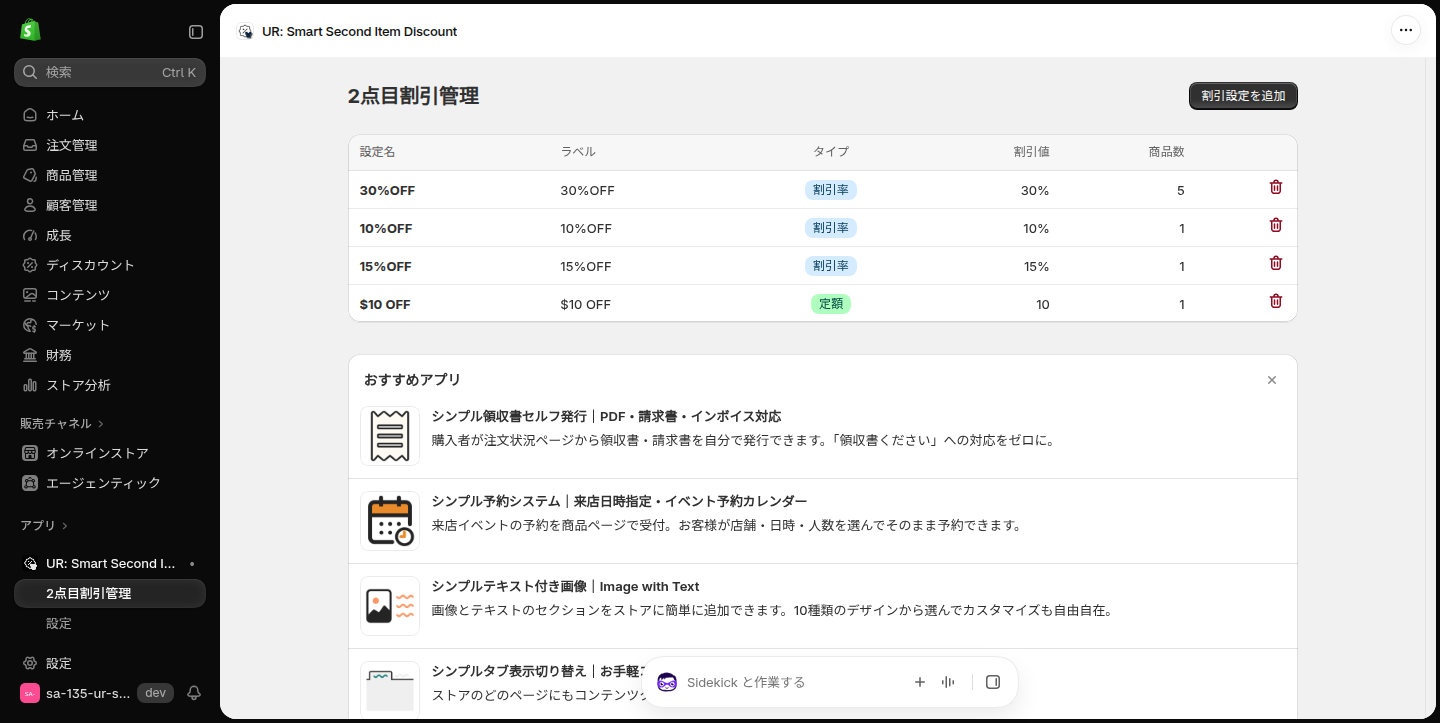Expand the アプリ section
This screenshot has height=723, width=1440.
pos(44,525)
